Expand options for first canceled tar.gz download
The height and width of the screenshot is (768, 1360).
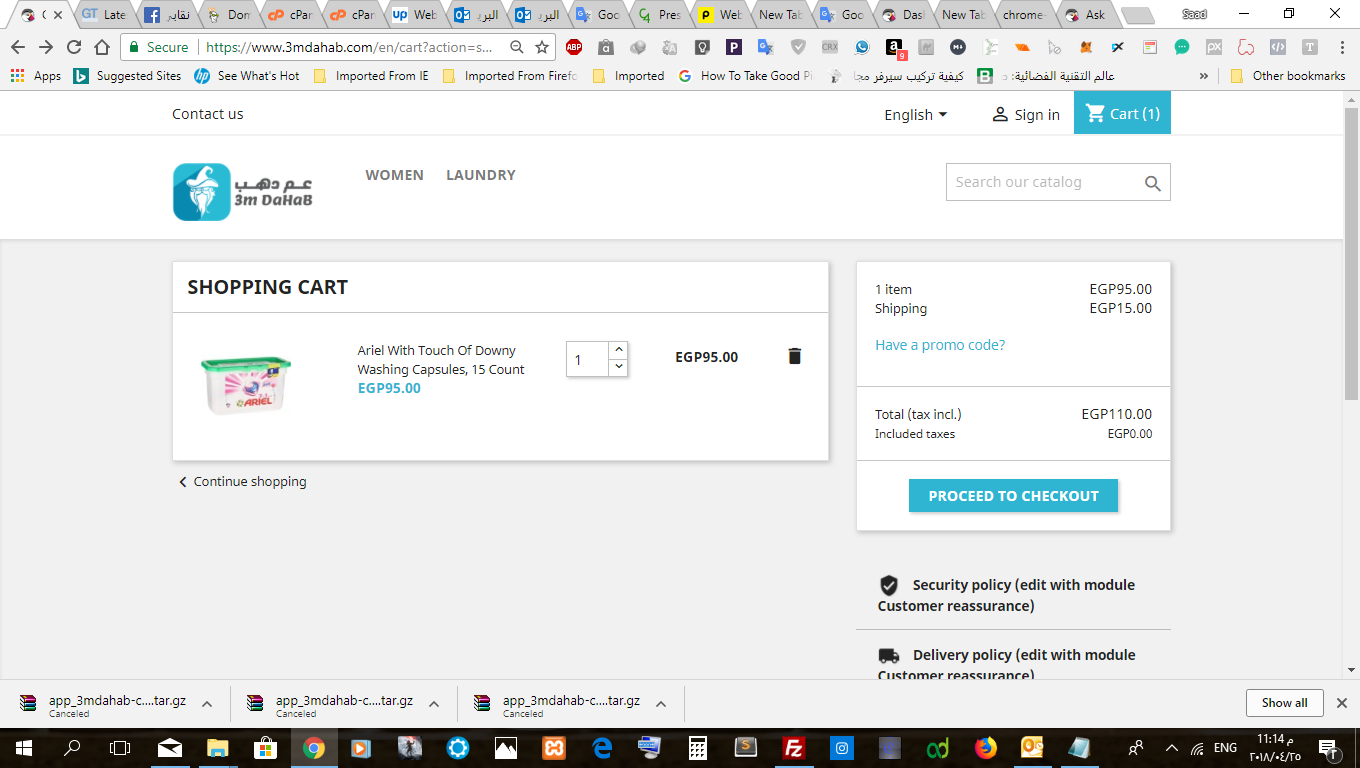[x=207, y=704]
